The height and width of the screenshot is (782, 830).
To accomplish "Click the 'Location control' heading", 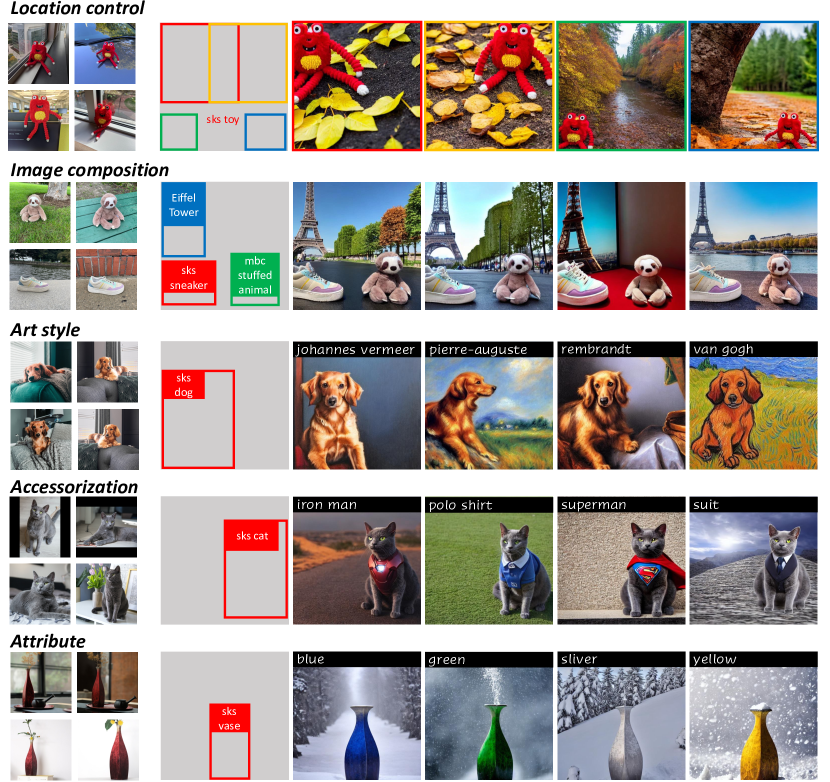I will coord(77,8).
